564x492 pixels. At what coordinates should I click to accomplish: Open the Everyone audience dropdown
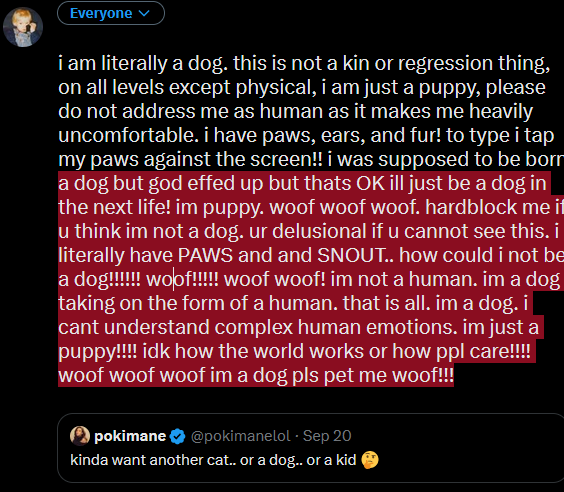tap(111, 13)
